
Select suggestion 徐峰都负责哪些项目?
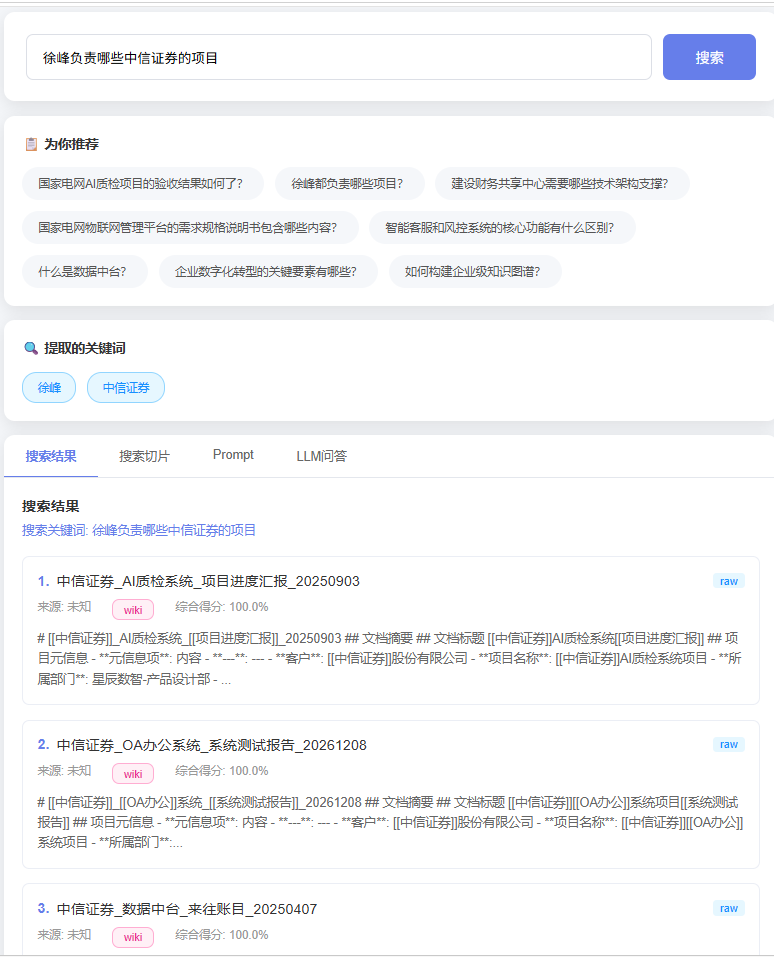349,183
